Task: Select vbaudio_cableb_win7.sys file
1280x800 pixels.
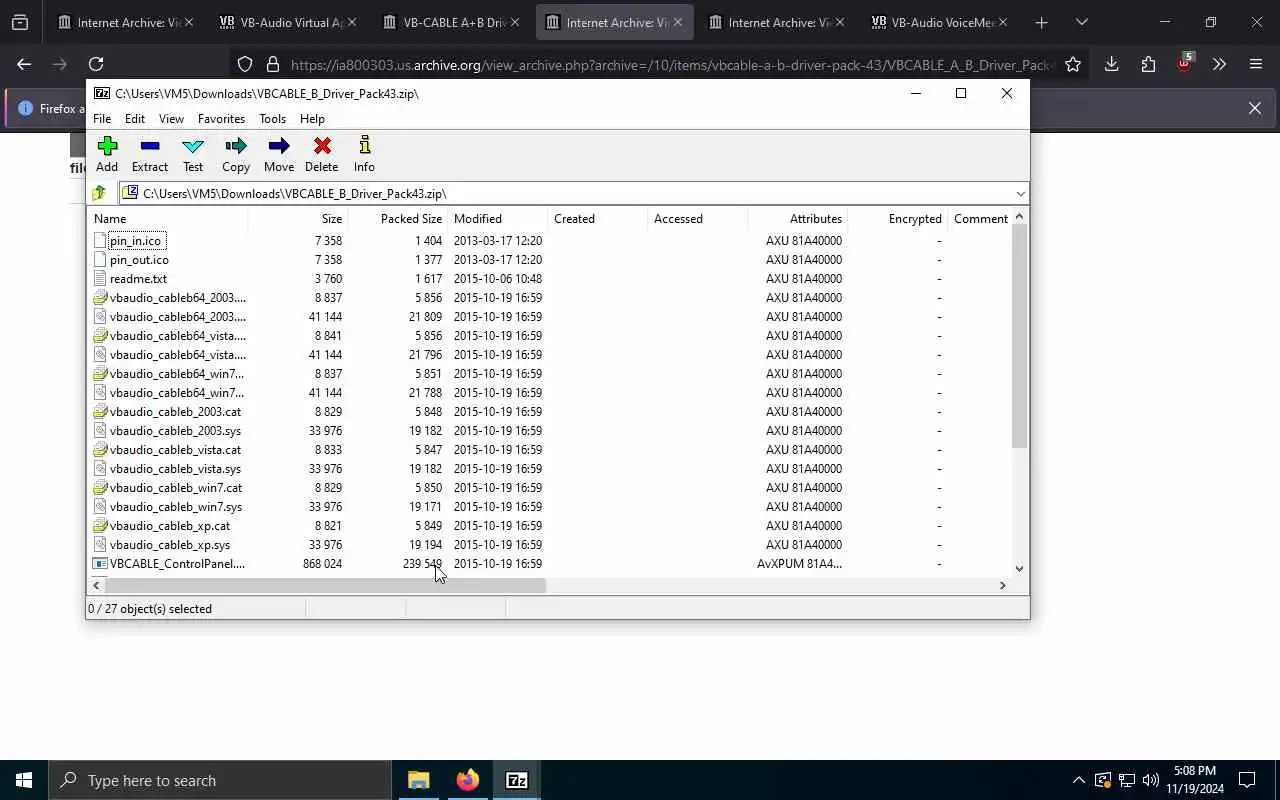Action: pyautogui.click(x=176, y=506)
